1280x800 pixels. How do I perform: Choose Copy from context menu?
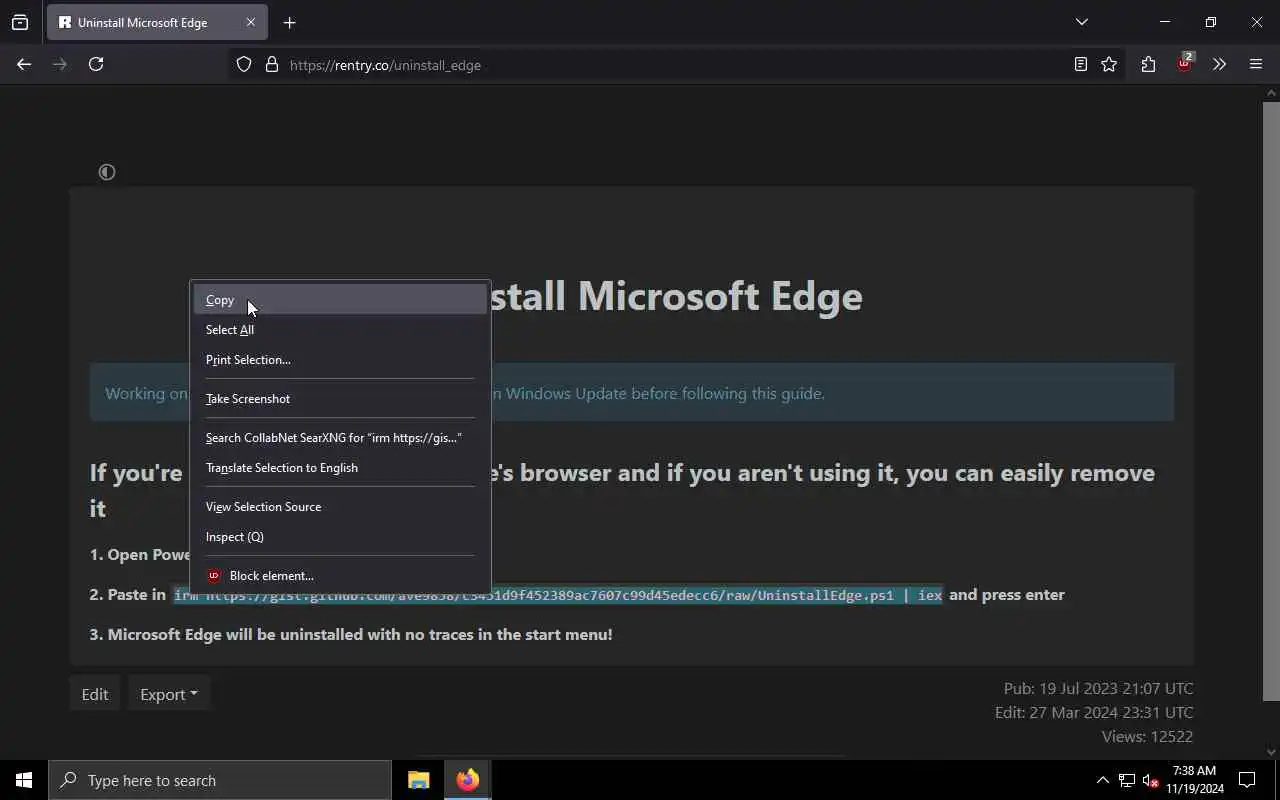click(340, 300)
